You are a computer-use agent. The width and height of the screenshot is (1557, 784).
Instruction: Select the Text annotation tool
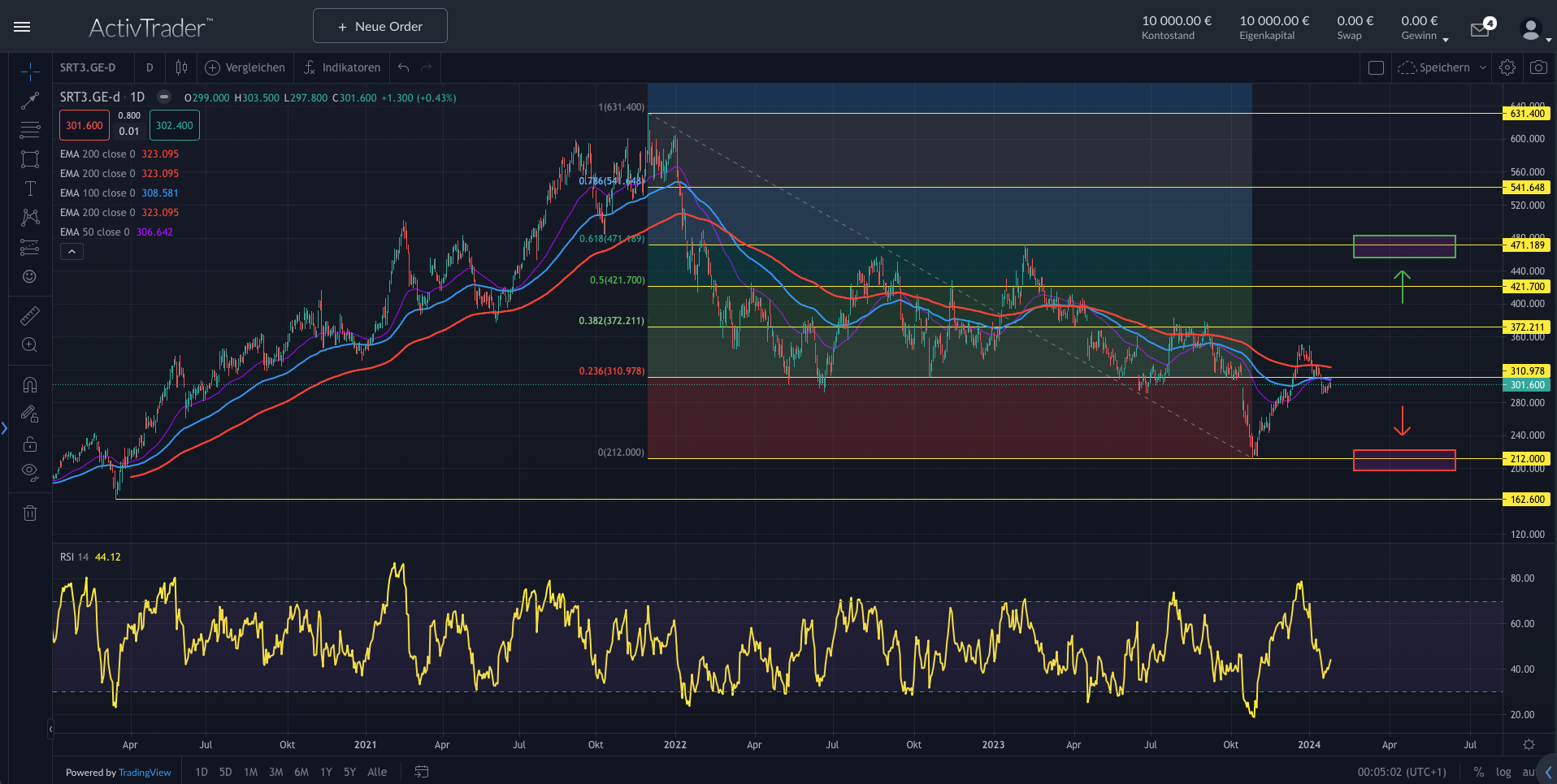pos(30,188)
